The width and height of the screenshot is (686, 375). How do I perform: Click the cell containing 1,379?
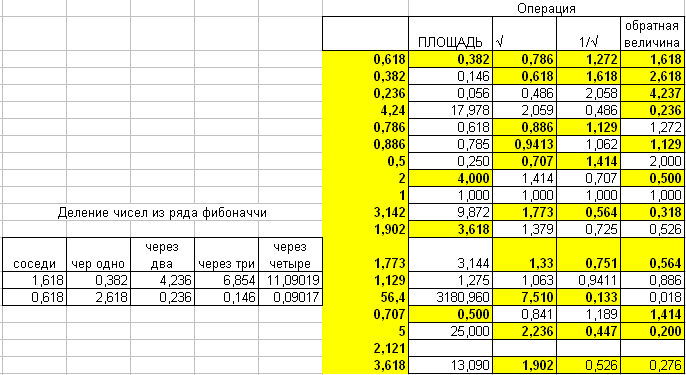525,230
